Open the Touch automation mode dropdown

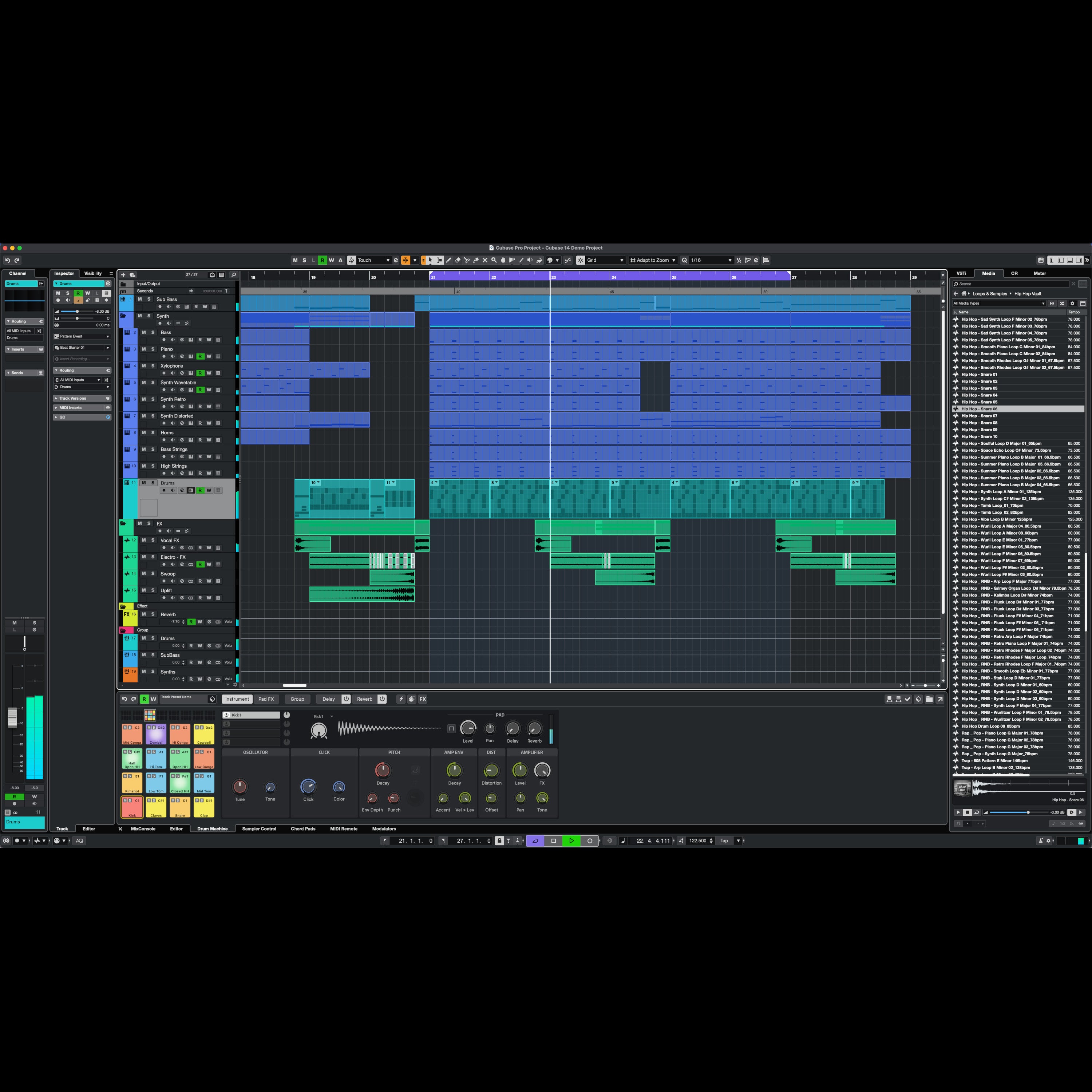pos(375,261)
